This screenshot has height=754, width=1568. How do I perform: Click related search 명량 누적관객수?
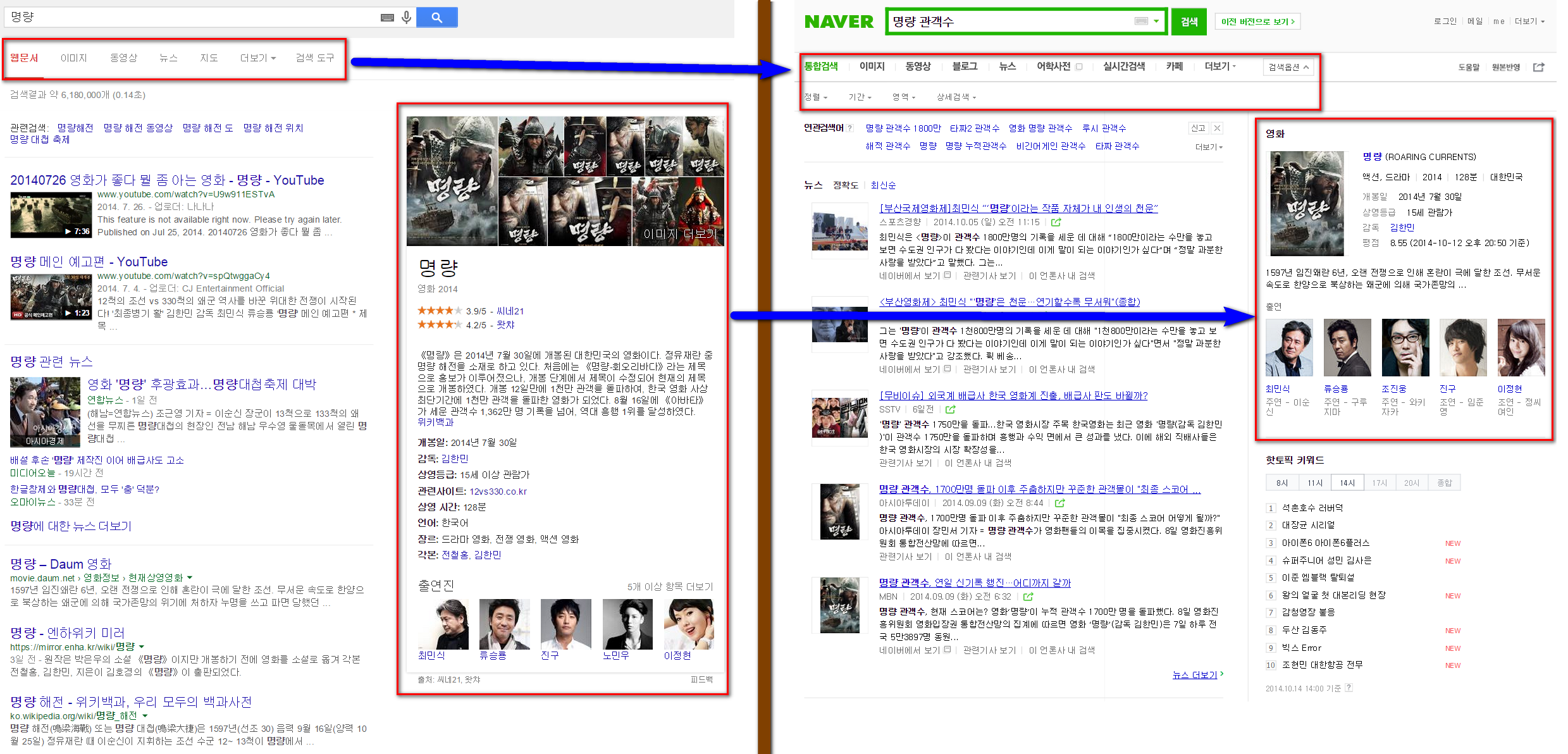(x=975, y=146)
